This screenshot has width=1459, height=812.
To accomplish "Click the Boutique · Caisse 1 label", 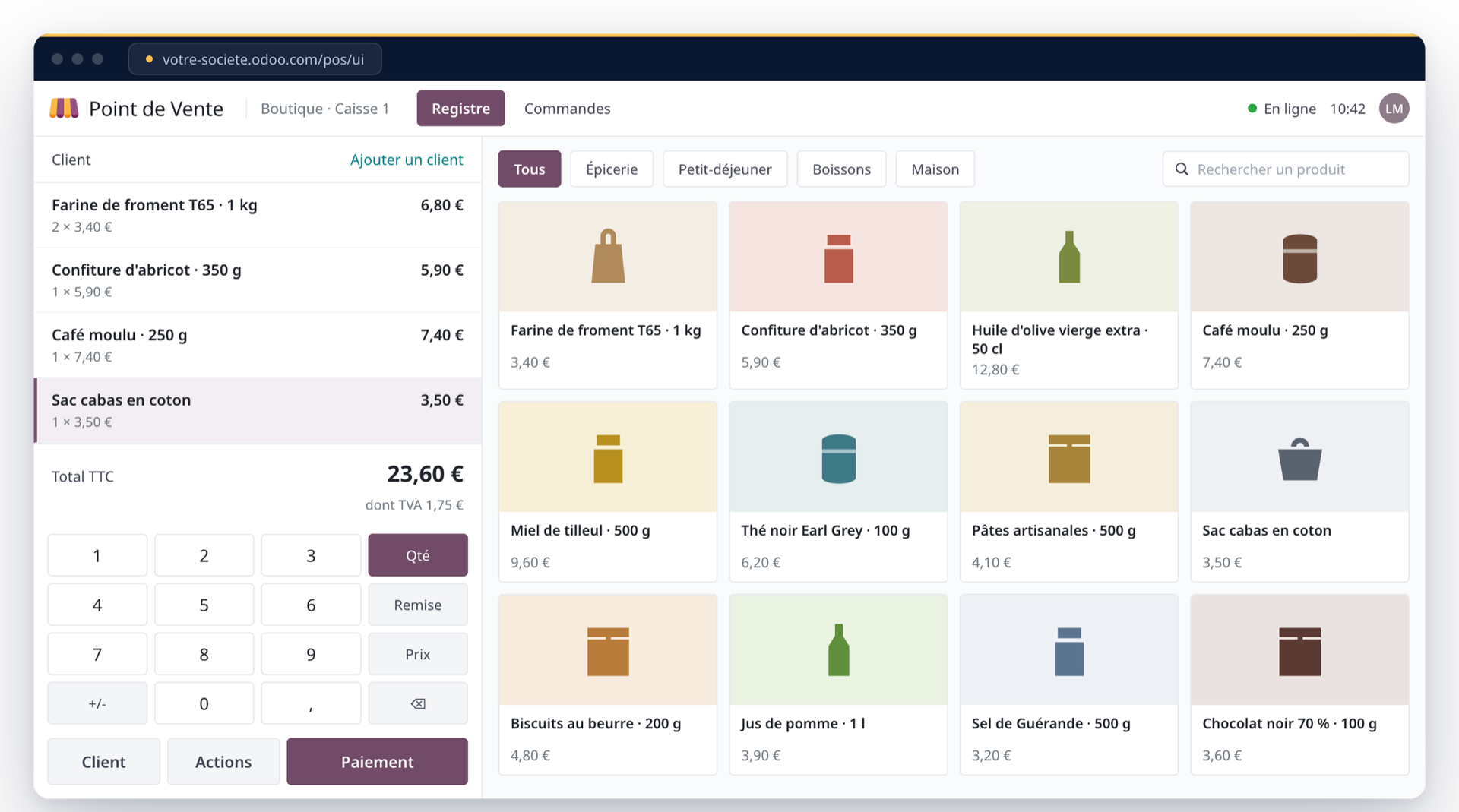I will pos(324,109).
